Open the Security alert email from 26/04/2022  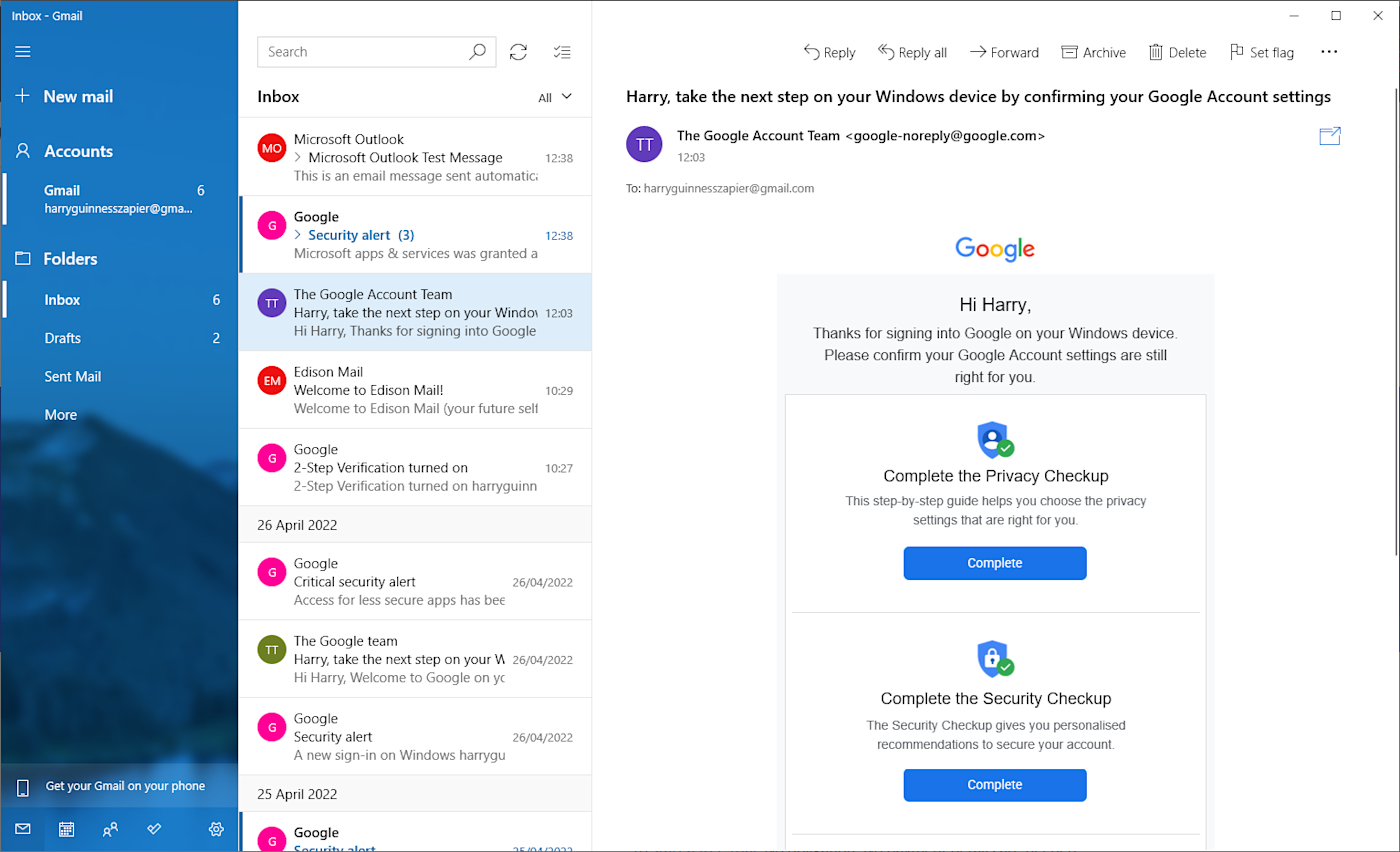415,736
